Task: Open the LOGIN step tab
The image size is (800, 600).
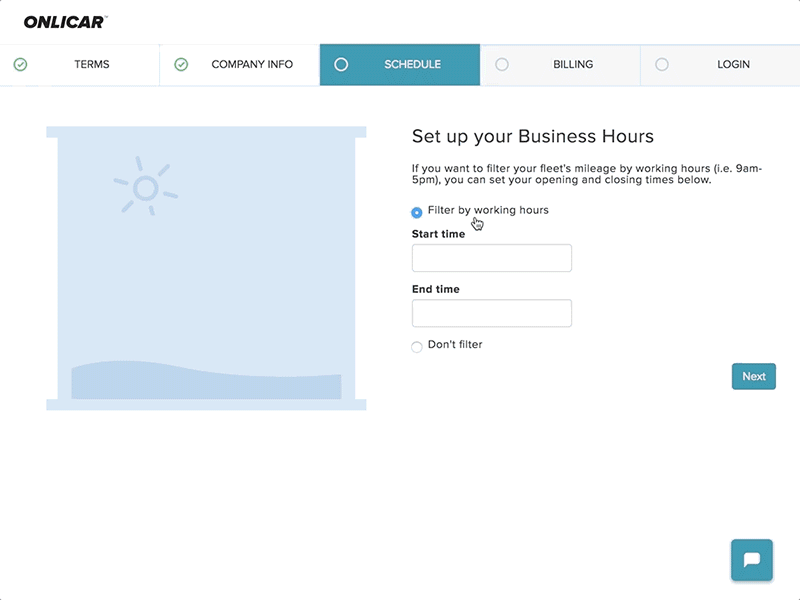Action: pos(720,65)
